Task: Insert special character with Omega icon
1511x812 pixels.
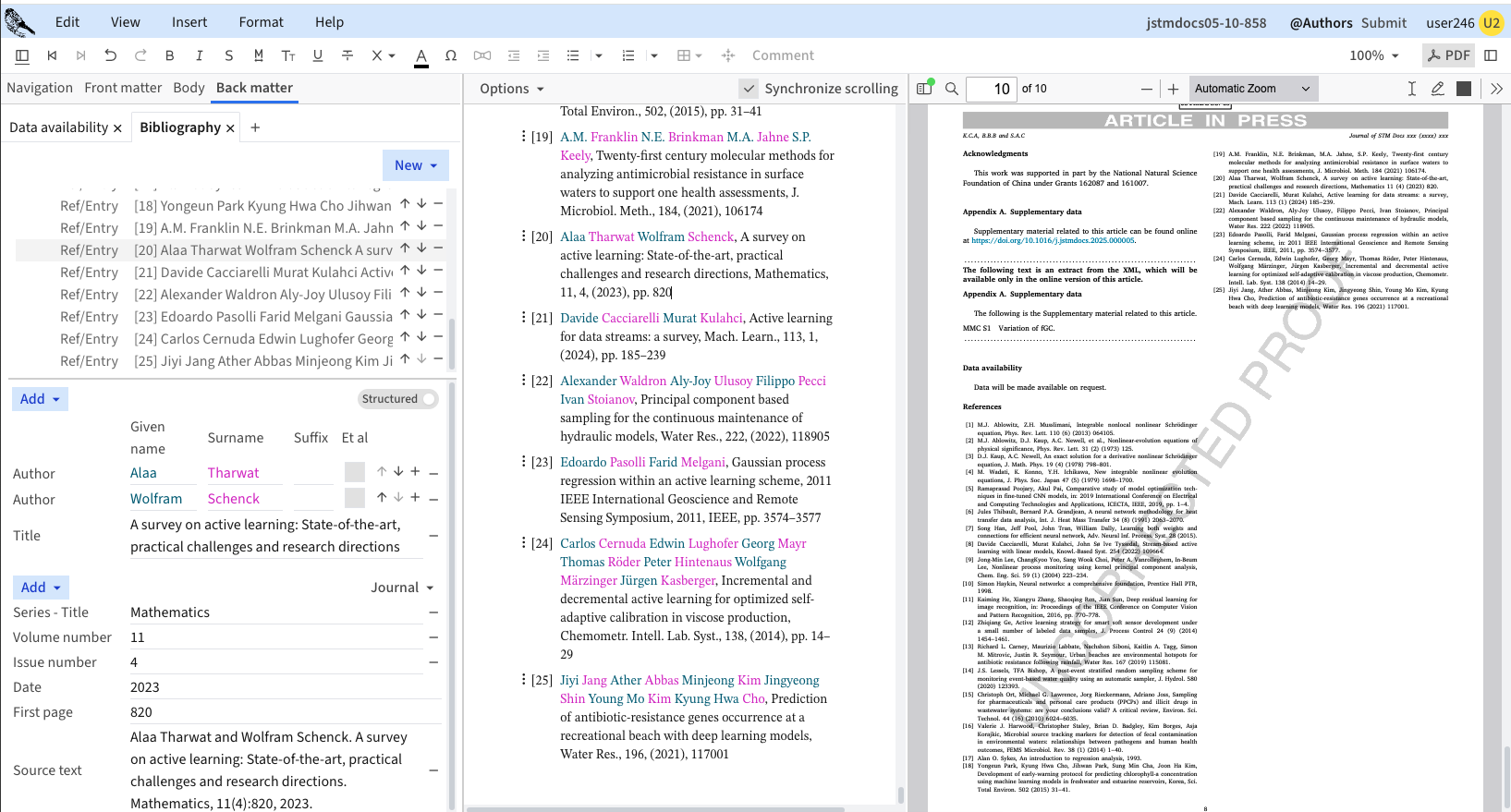Action: point(451,55)
